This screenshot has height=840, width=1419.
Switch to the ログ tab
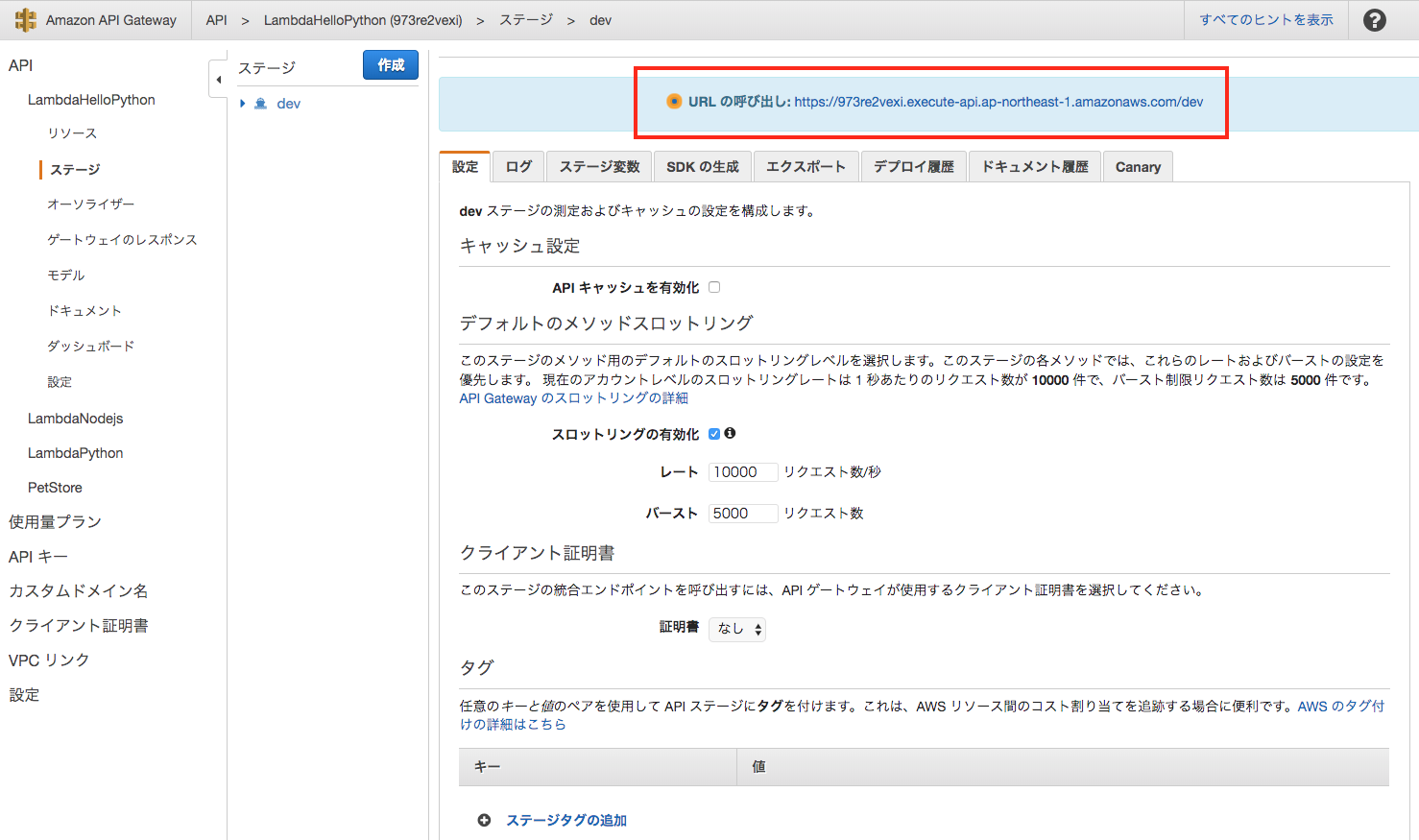(x=518, y=166)
